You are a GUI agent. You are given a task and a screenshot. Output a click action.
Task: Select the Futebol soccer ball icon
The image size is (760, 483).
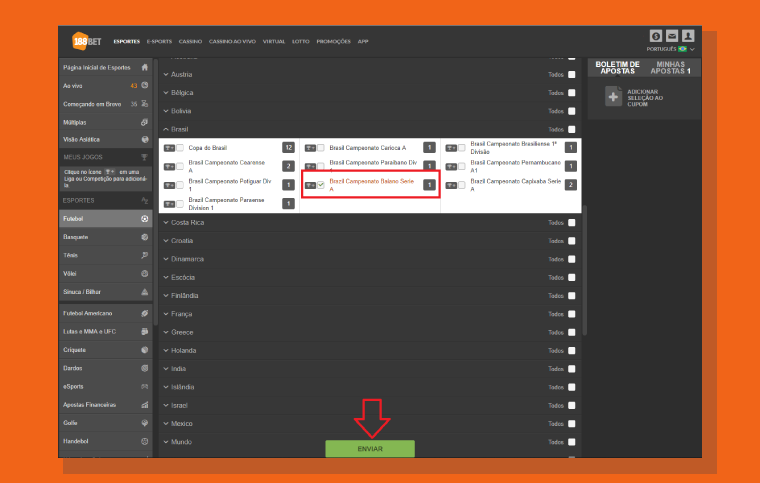[x=144, y=219]
